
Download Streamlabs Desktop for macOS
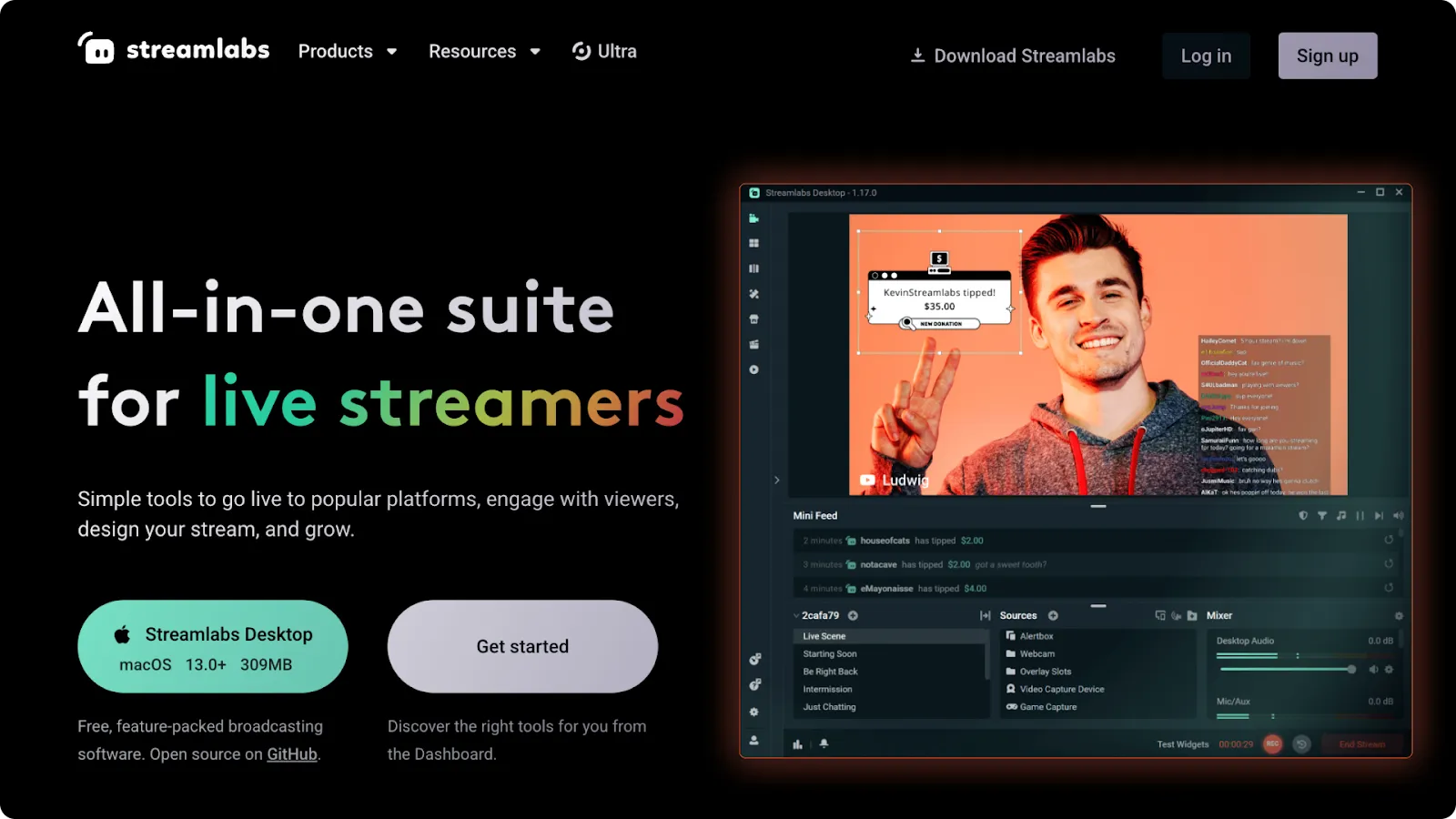tap(213, 647)
